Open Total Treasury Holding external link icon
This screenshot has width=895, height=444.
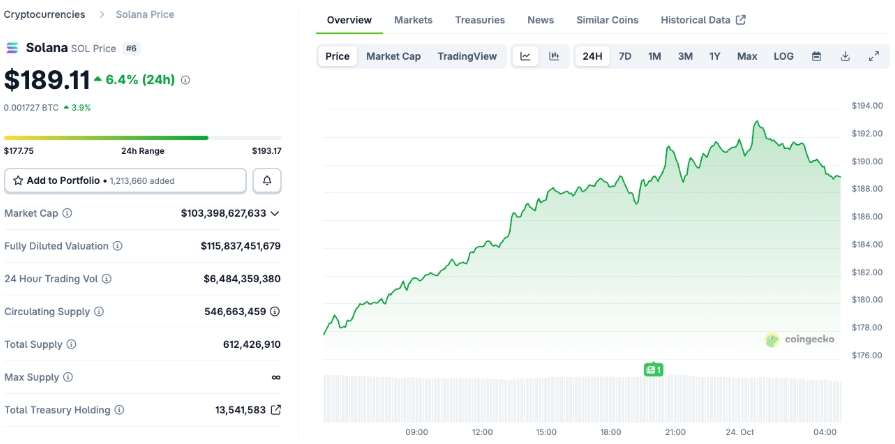276,410
